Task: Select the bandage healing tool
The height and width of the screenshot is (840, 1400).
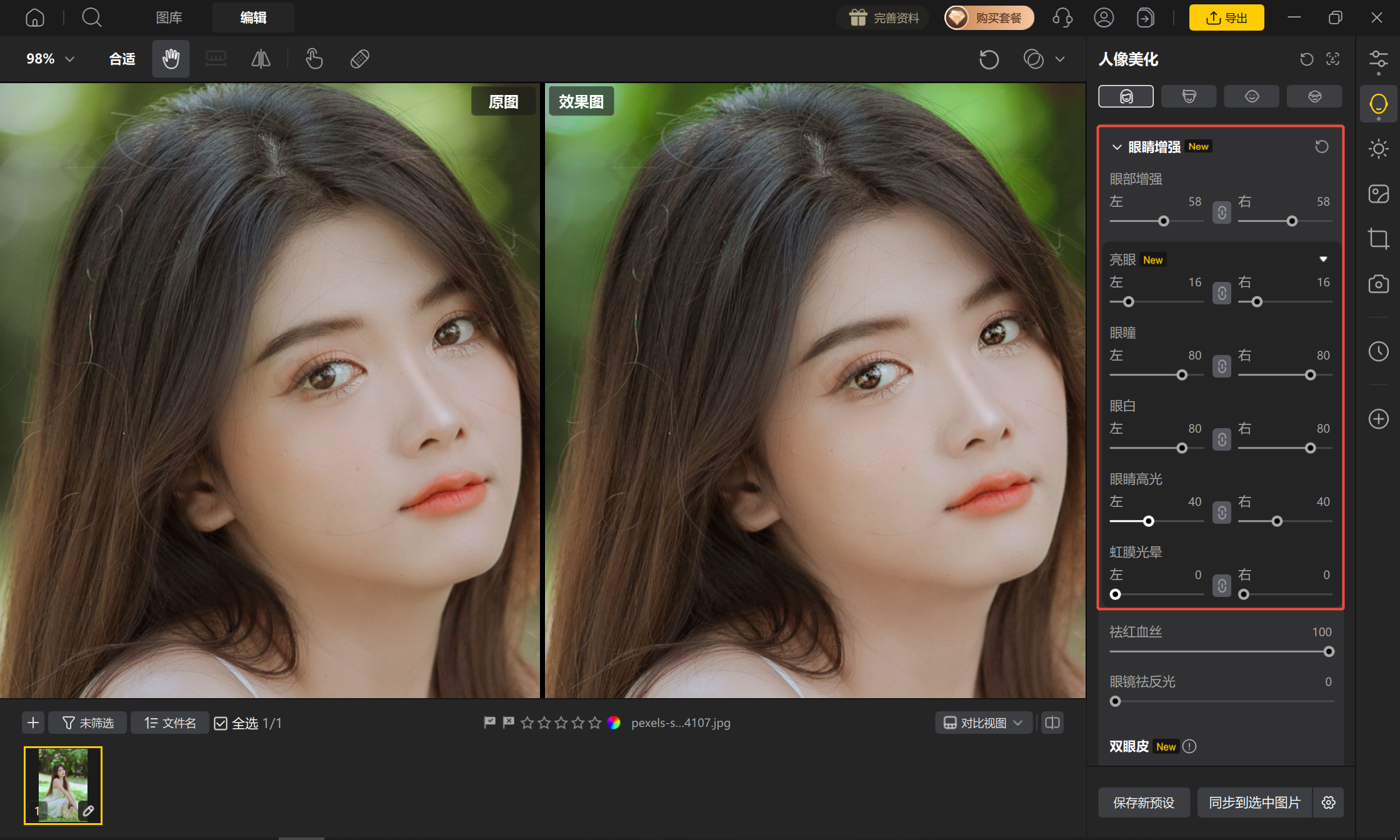Action: click(x=359, y=59)
